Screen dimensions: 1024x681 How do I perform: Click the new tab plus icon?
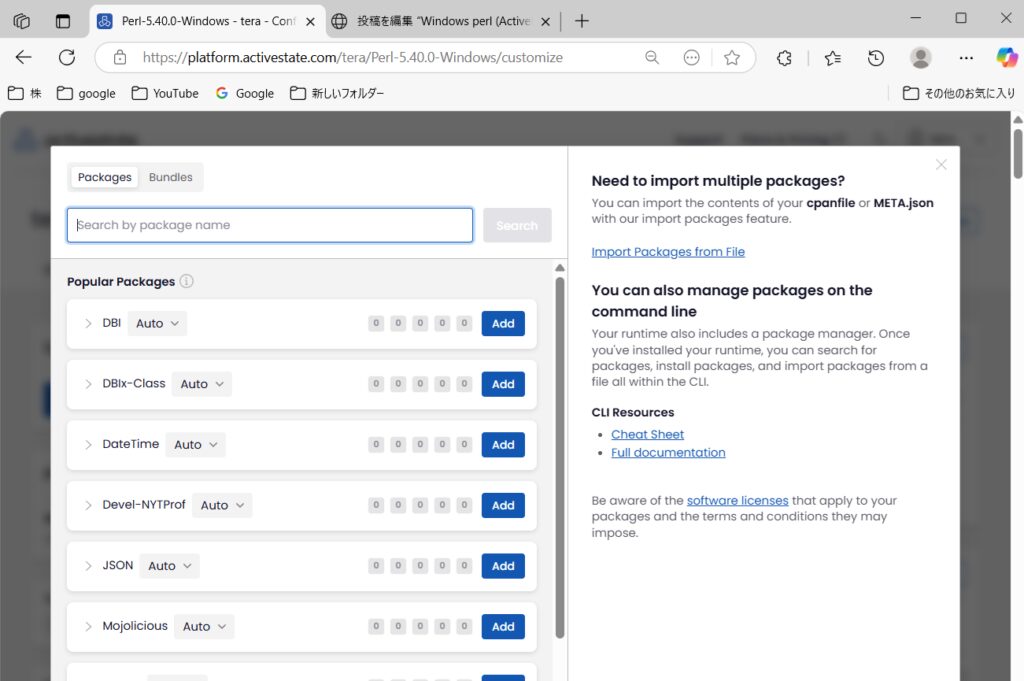point(582,21)
